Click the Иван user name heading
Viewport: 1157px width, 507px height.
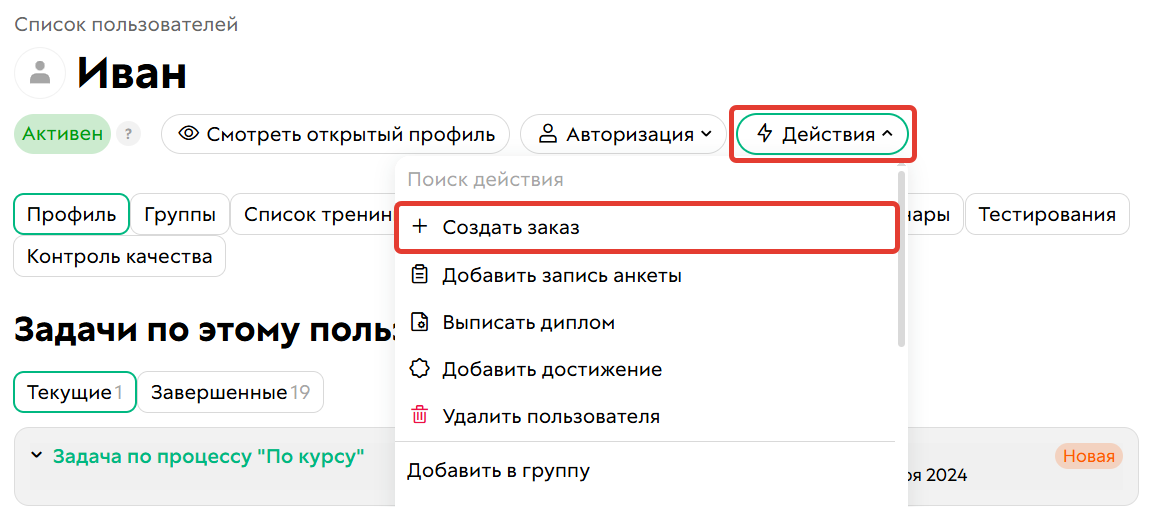[x=131, y=73]
